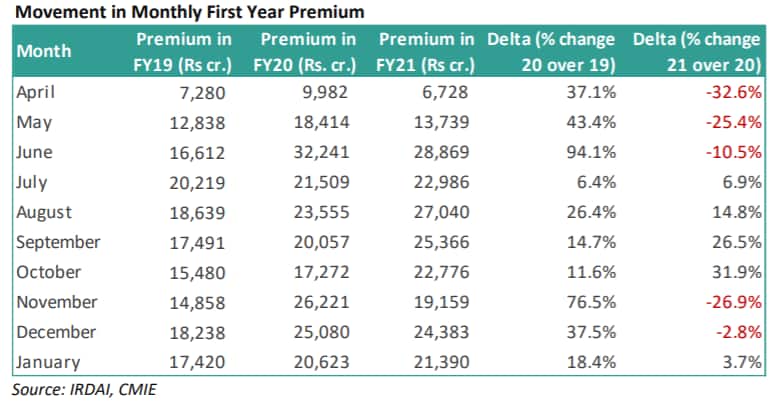This screenshot has height=409, width=777.
Task: Select the 'April' row label
Action: (37, 92)
